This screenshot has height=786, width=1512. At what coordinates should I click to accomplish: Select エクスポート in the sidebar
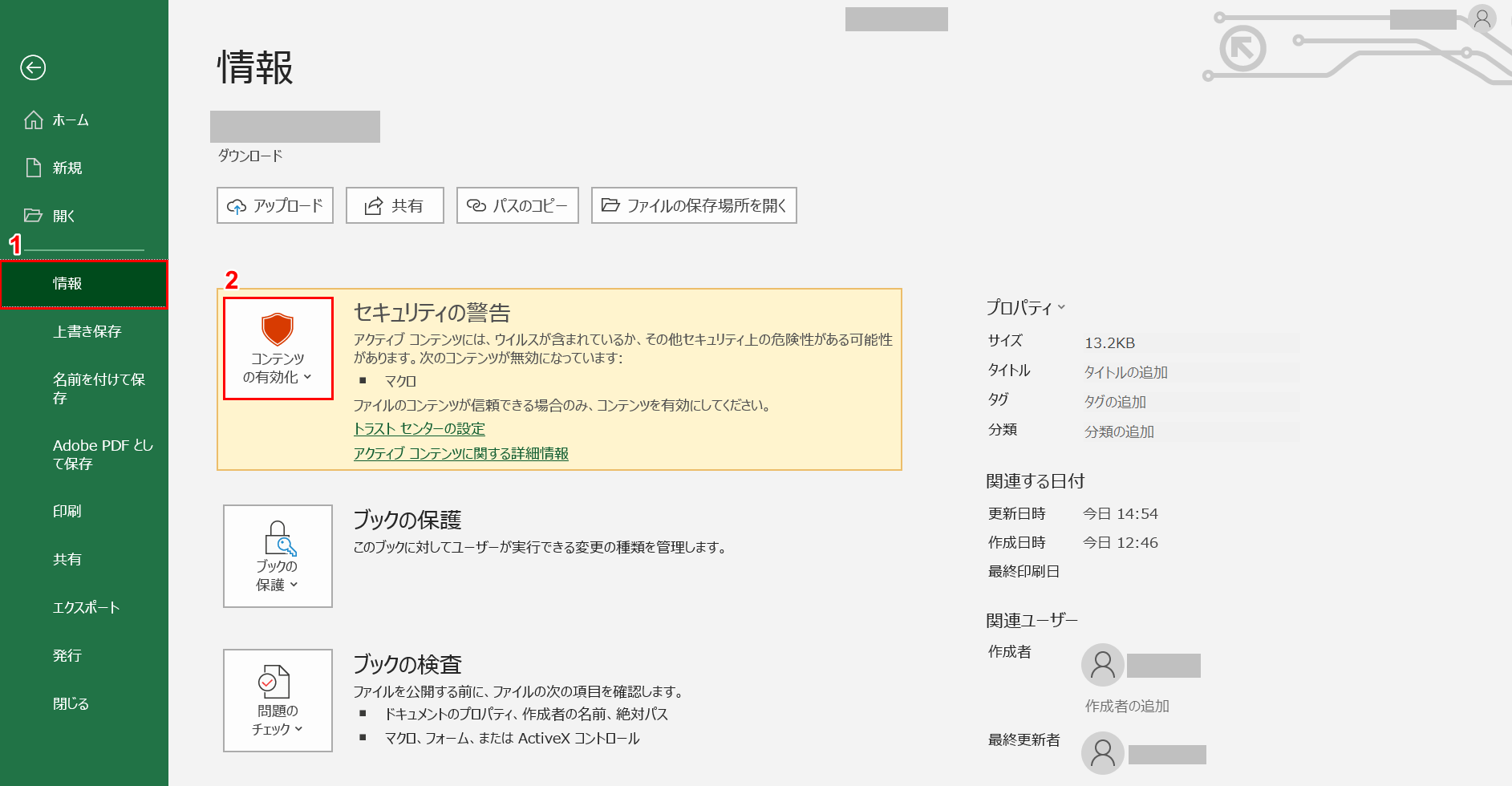(84, 607)
